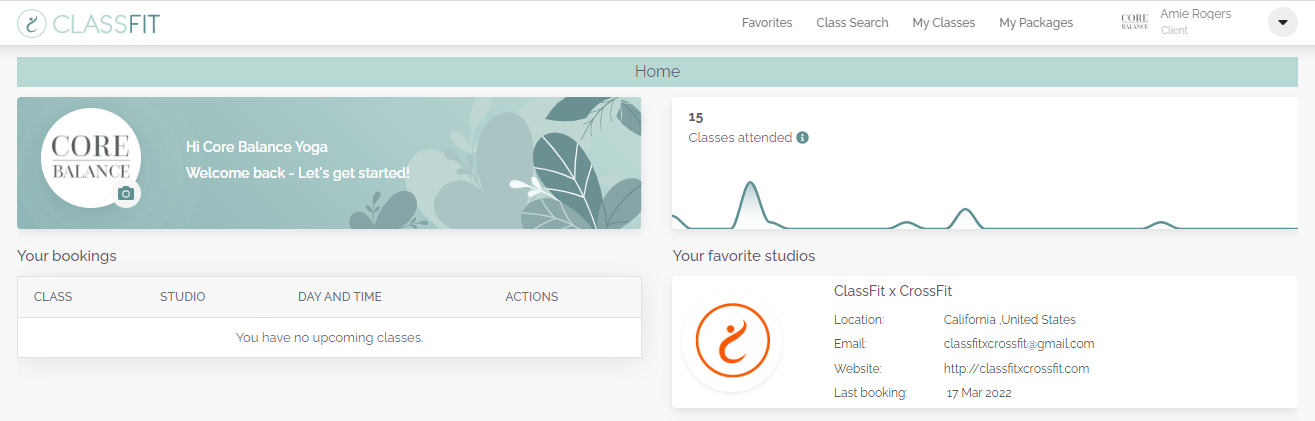Click the ClassFit logo icon

pyautogui.click(x=33, y=23)
